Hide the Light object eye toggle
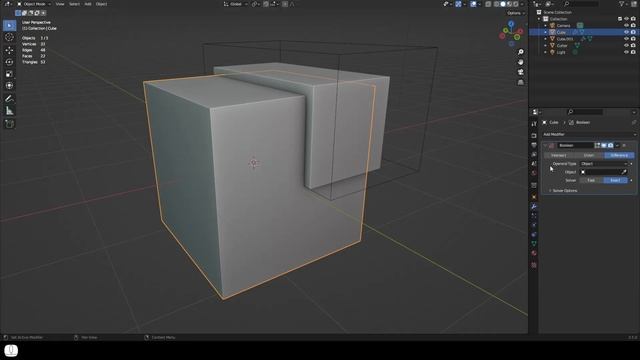 tap(626, 52)
